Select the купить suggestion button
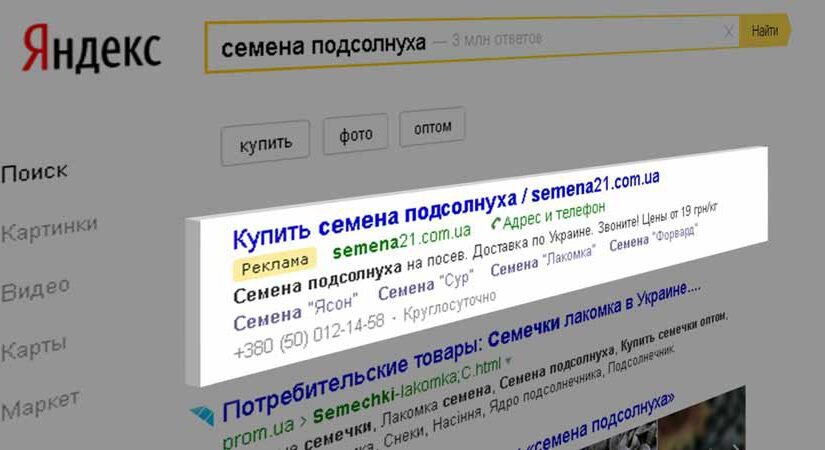 point(265,143)
